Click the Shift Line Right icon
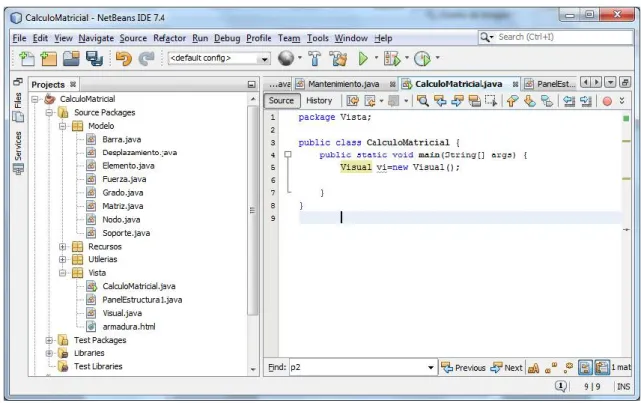This screenshot has width=641, height=403. click(x=586, y=101)
